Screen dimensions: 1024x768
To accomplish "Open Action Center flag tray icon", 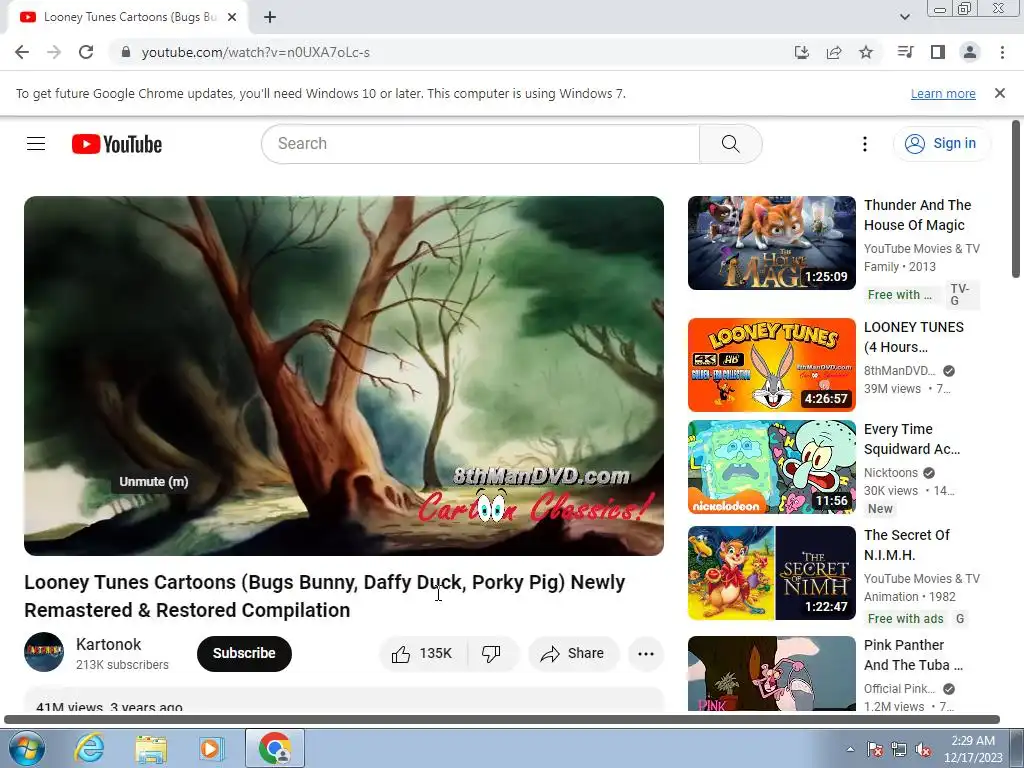I will click(x=875, y=749).
